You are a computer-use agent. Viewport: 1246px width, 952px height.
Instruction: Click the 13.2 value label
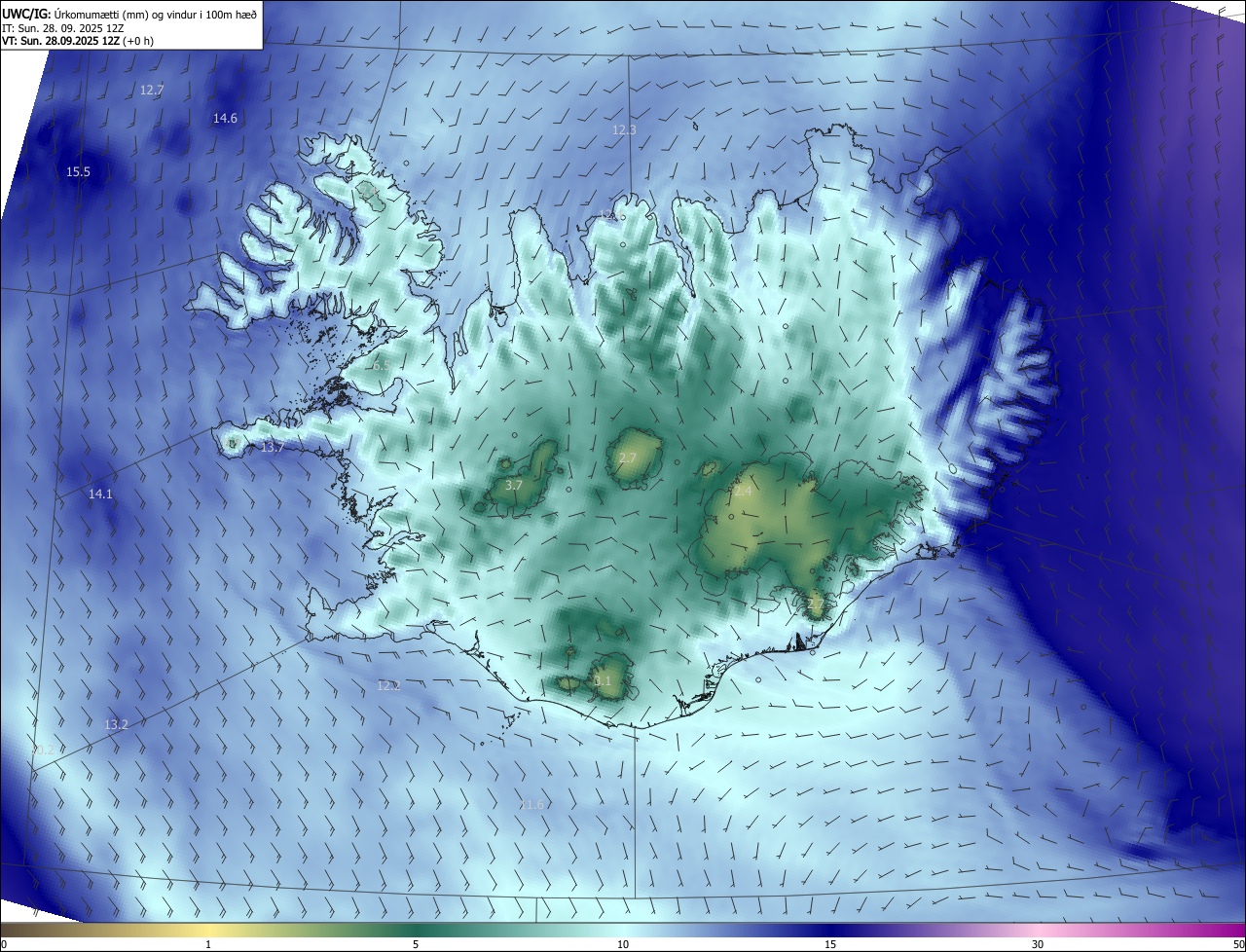coord(116,724)
